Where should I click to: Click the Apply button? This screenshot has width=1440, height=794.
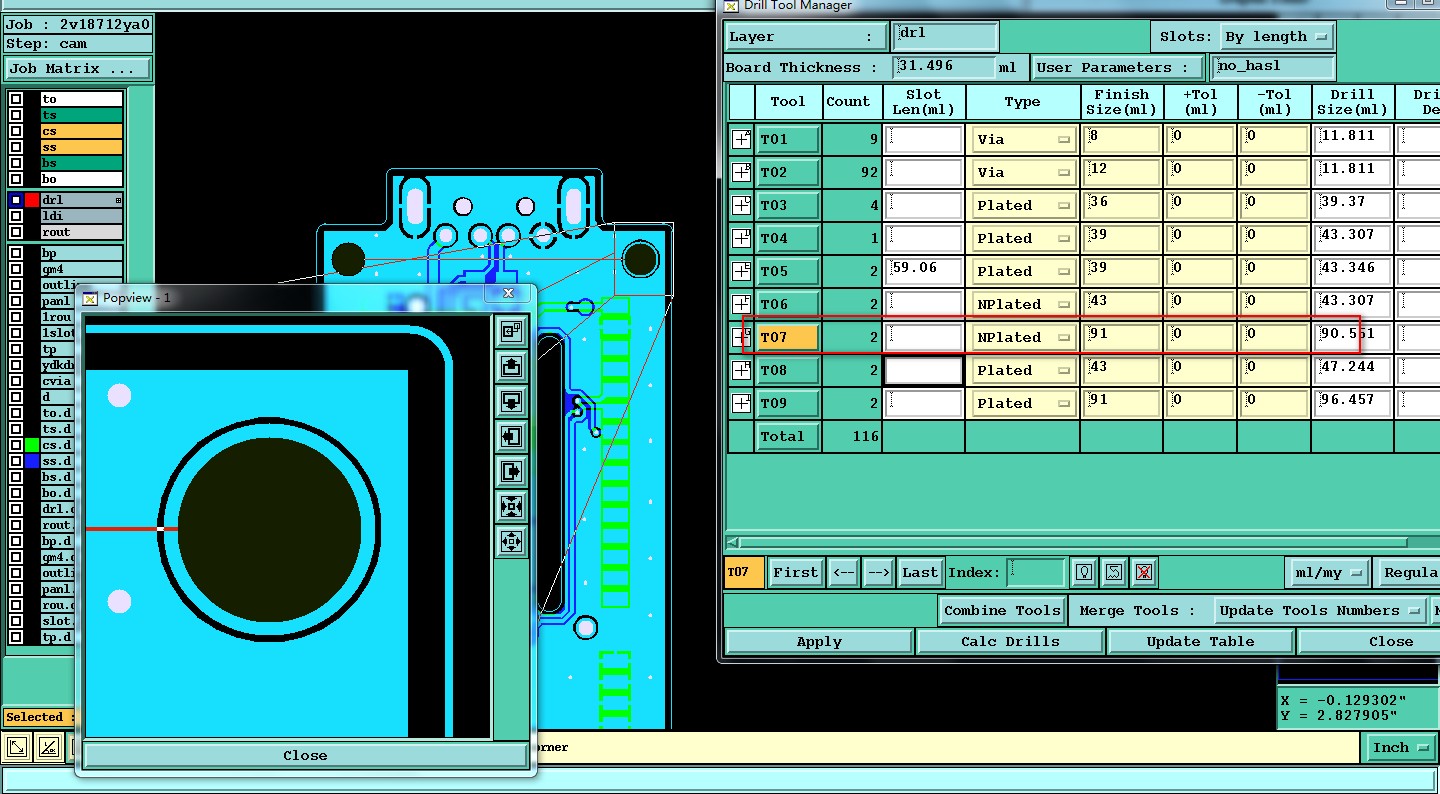click(x=819, y=642)
